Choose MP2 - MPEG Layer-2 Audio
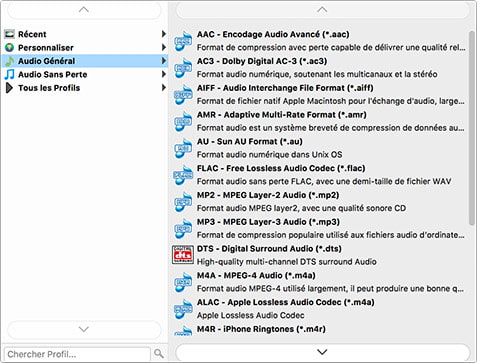This screenshot has height=363, width=477. 320,202
